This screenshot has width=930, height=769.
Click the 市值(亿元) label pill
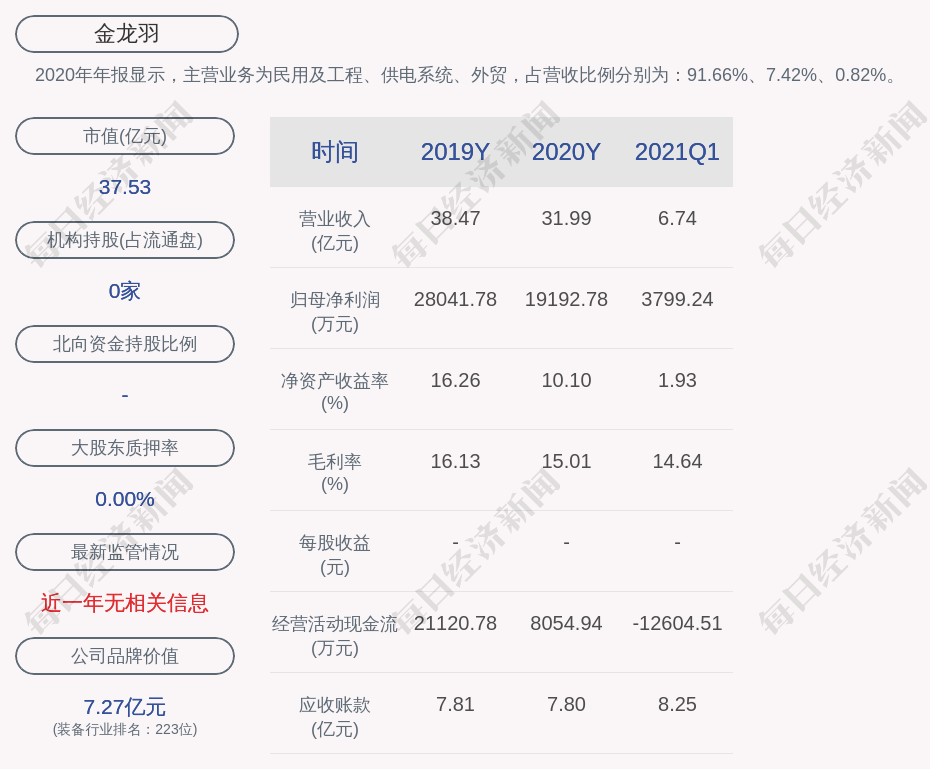(125, 136)
